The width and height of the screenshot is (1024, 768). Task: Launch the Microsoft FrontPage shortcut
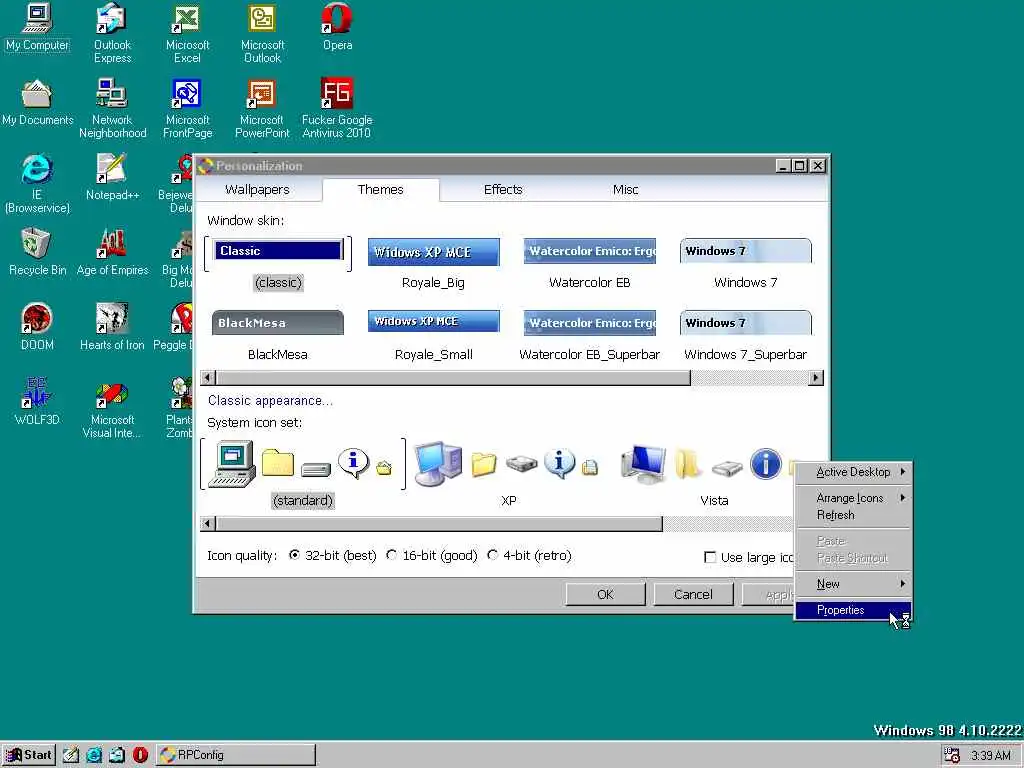tap(187, 108)
